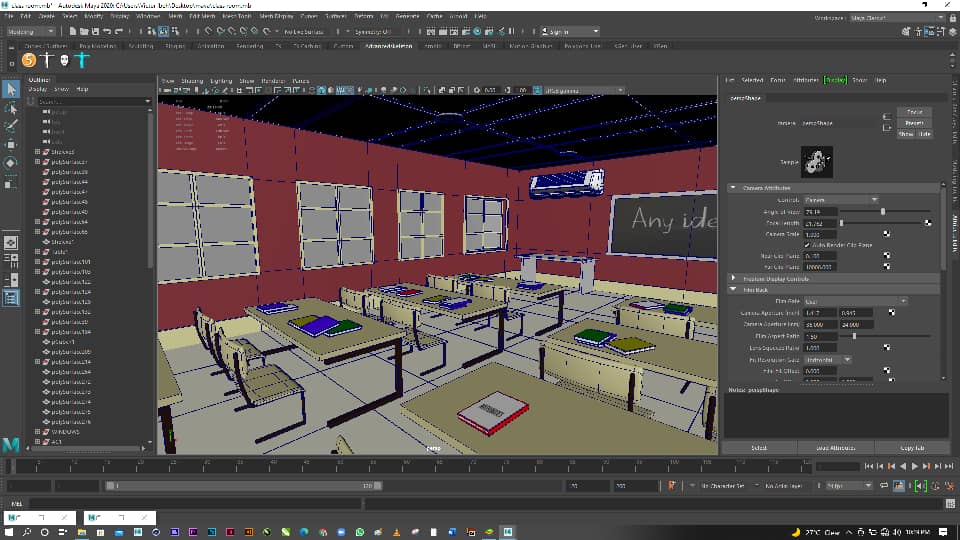Toggle the Auto Render Clip Plane checkbox

[x=807, y=245]
